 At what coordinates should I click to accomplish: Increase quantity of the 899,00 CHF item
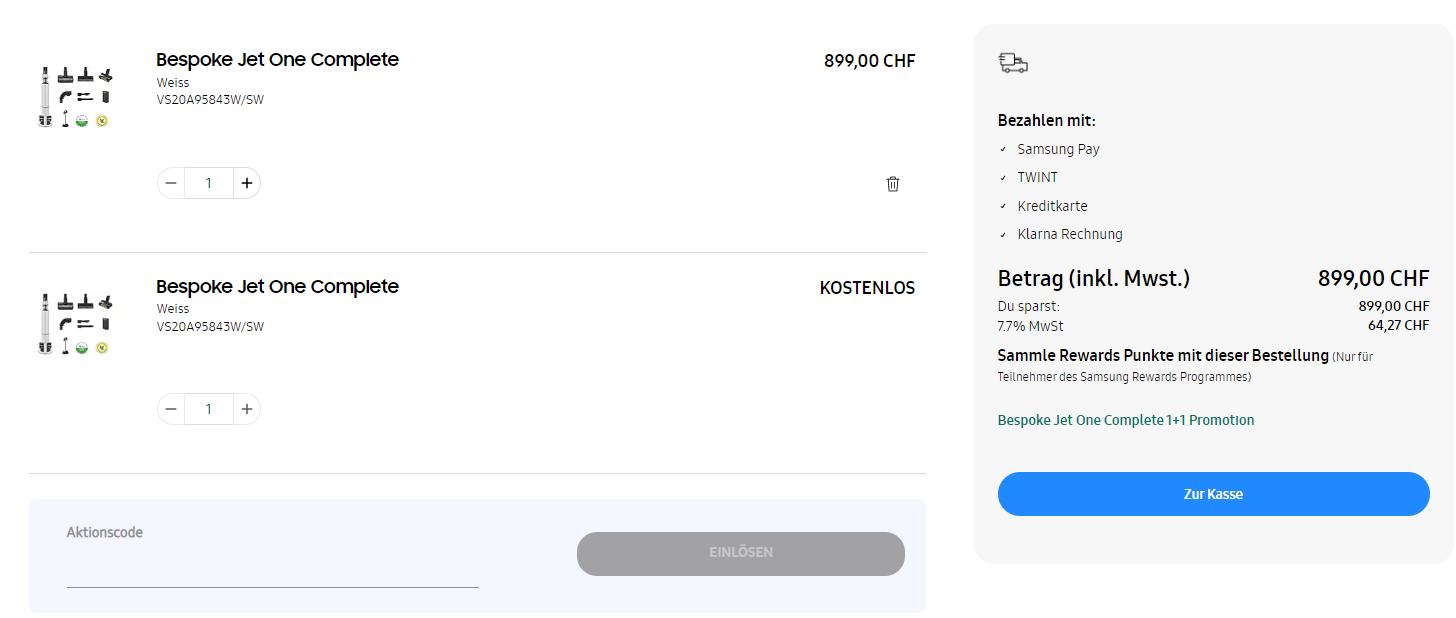(247, 183)
